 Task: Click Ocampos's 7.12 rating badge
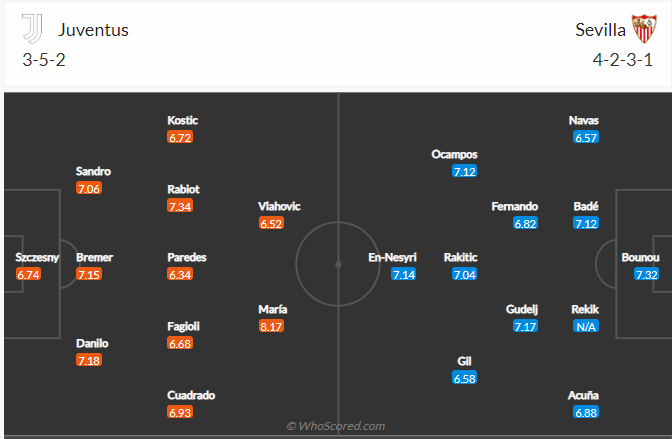462,172
